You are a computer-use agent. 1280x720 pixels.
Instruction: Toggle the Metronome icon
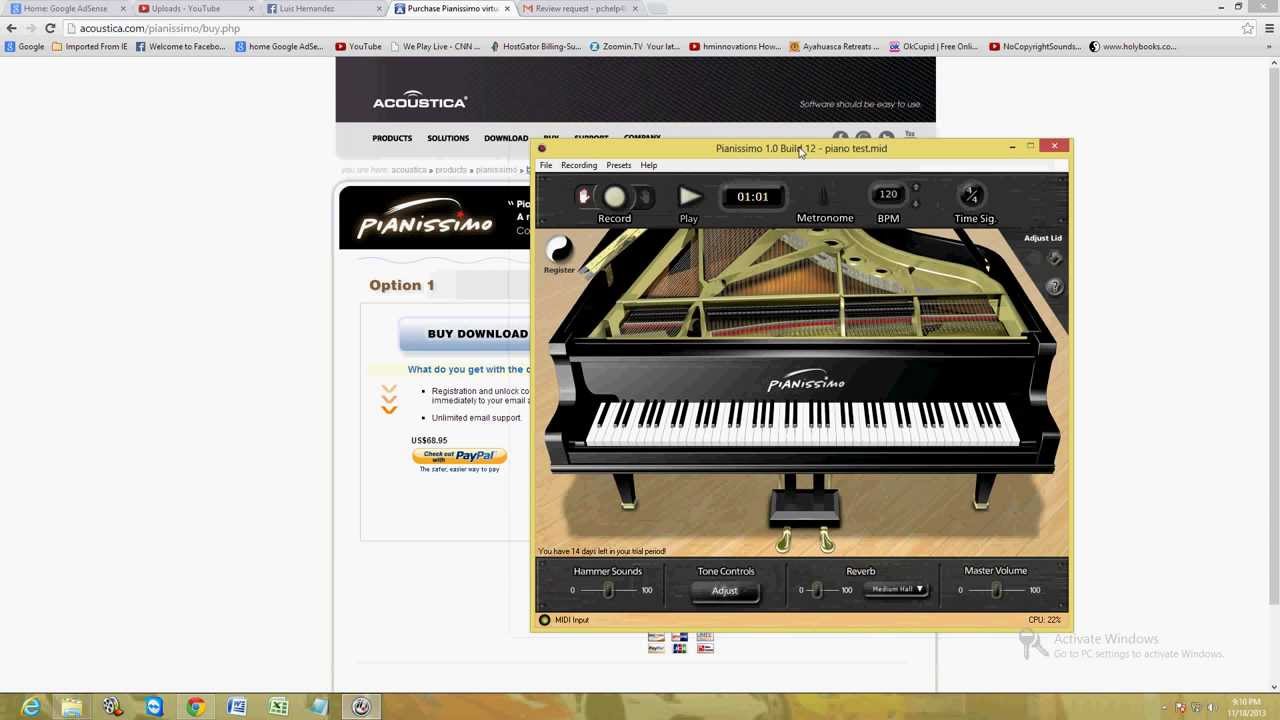tap(824, 196)
